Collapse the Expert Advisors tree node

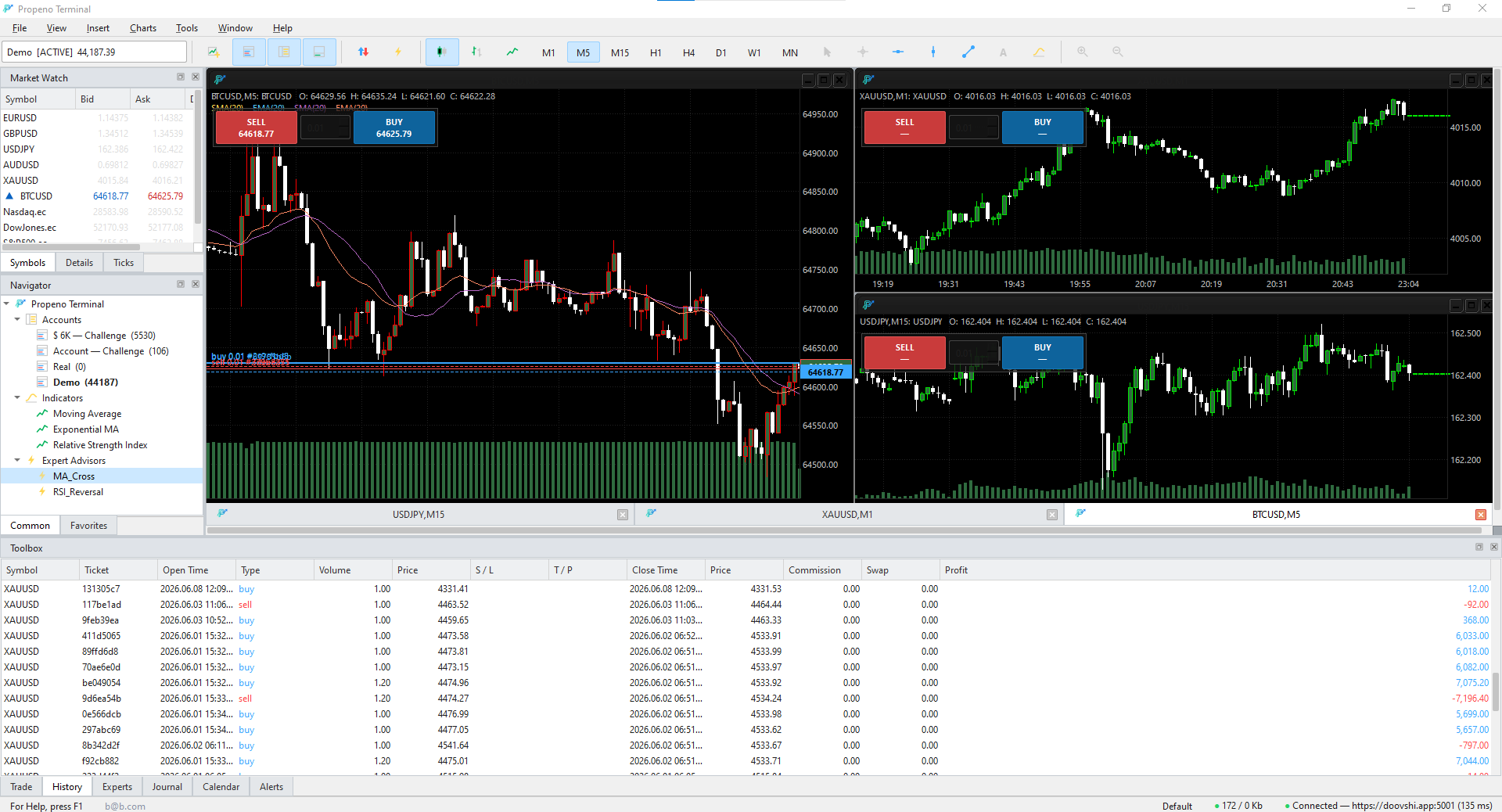[x=17, y=461]
